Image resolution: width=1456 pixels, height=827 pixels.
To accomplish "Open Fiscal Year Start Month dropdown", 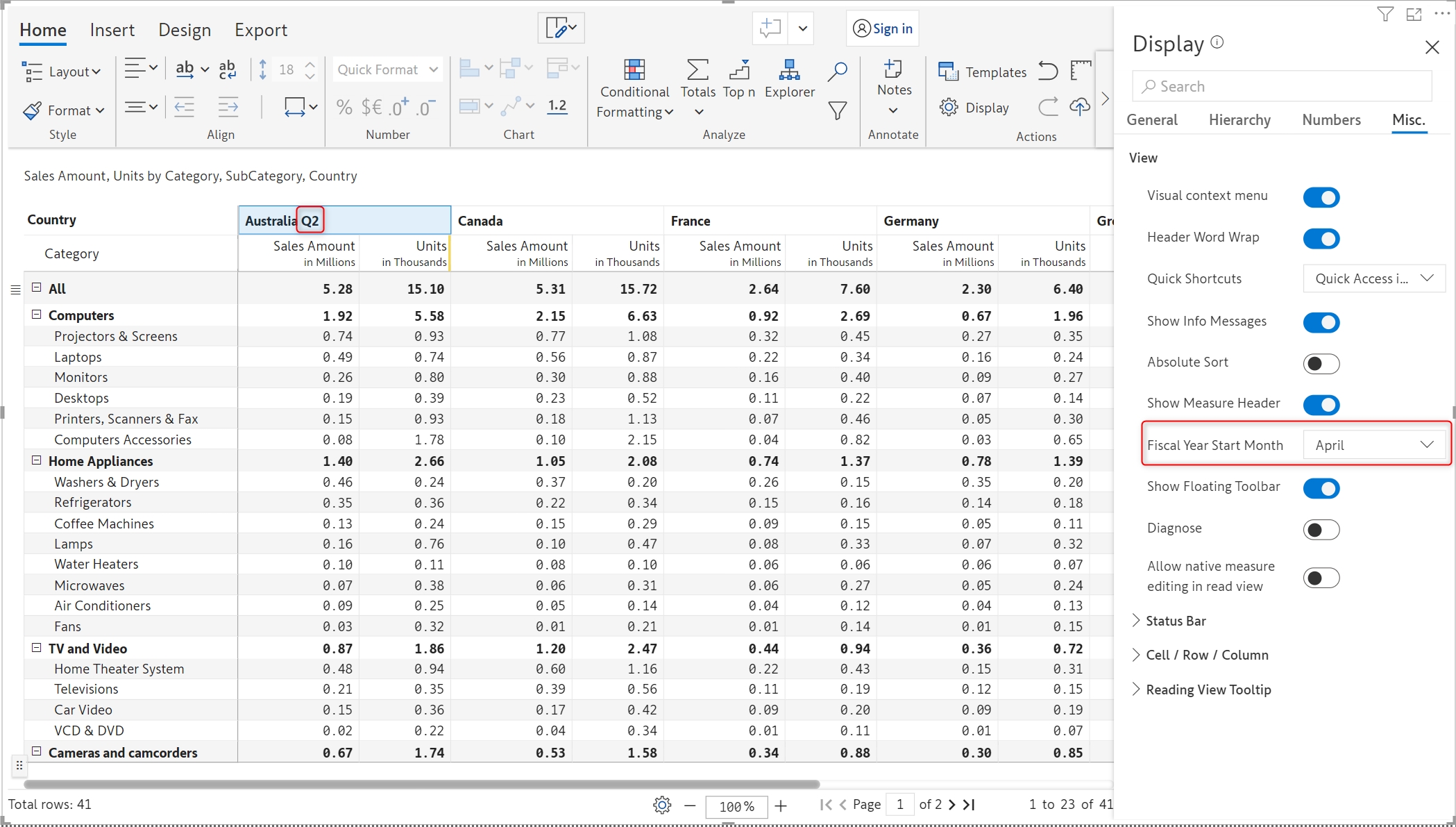I will (x=1373, y=445).
